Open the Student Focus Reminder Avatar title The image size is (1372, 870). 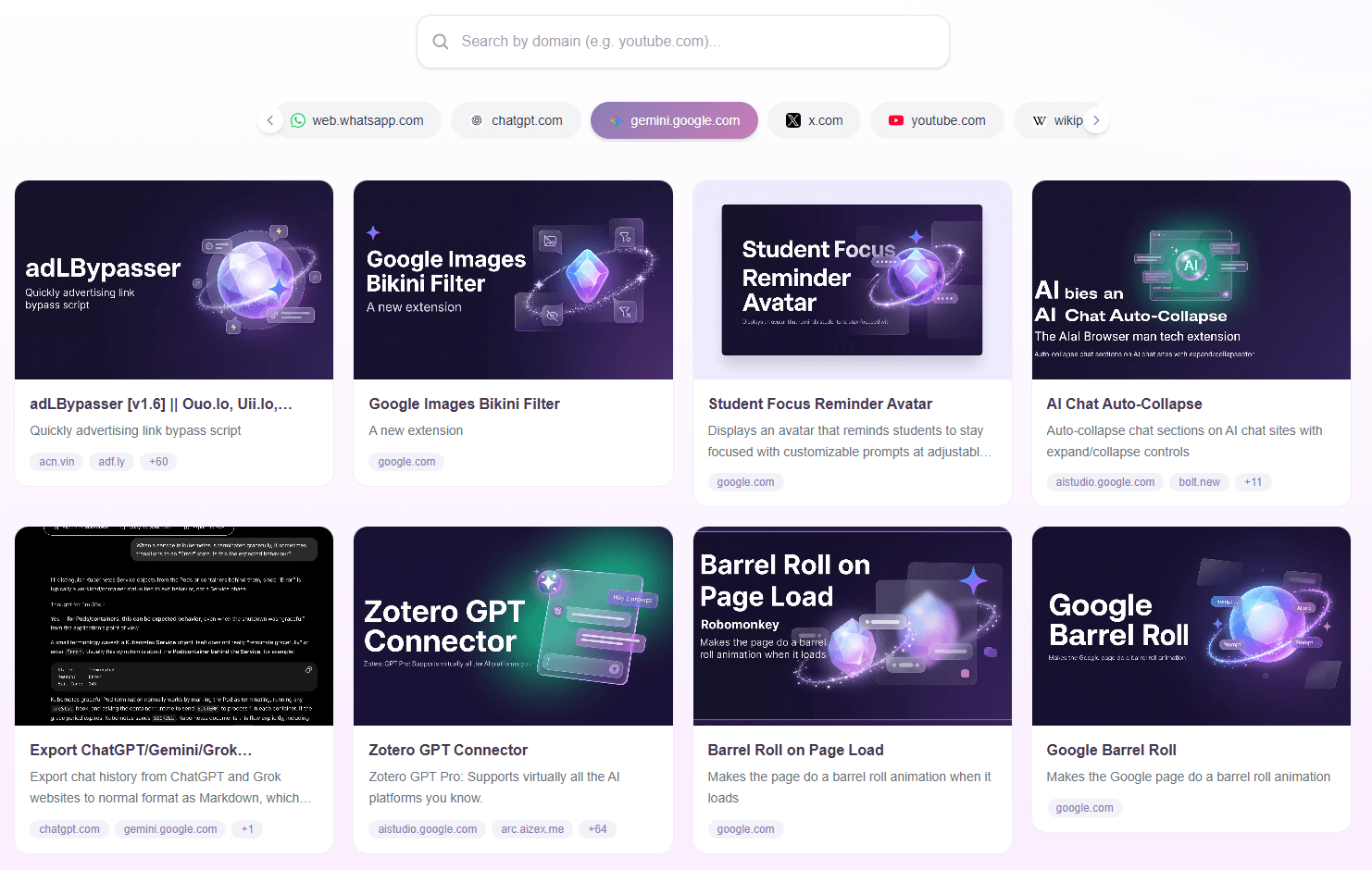820,404
